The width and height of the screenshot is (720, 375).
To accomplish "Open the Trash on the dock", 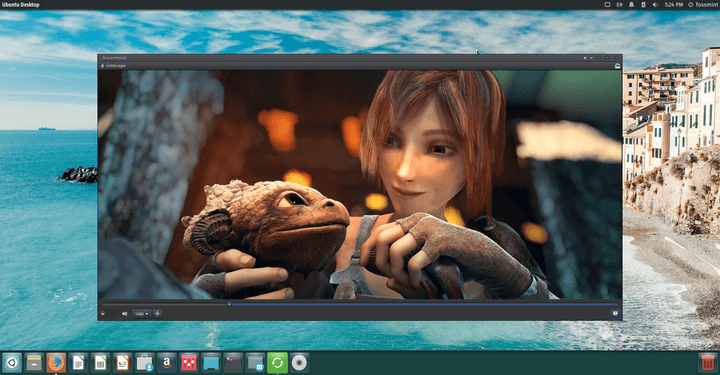I will 708,363.
